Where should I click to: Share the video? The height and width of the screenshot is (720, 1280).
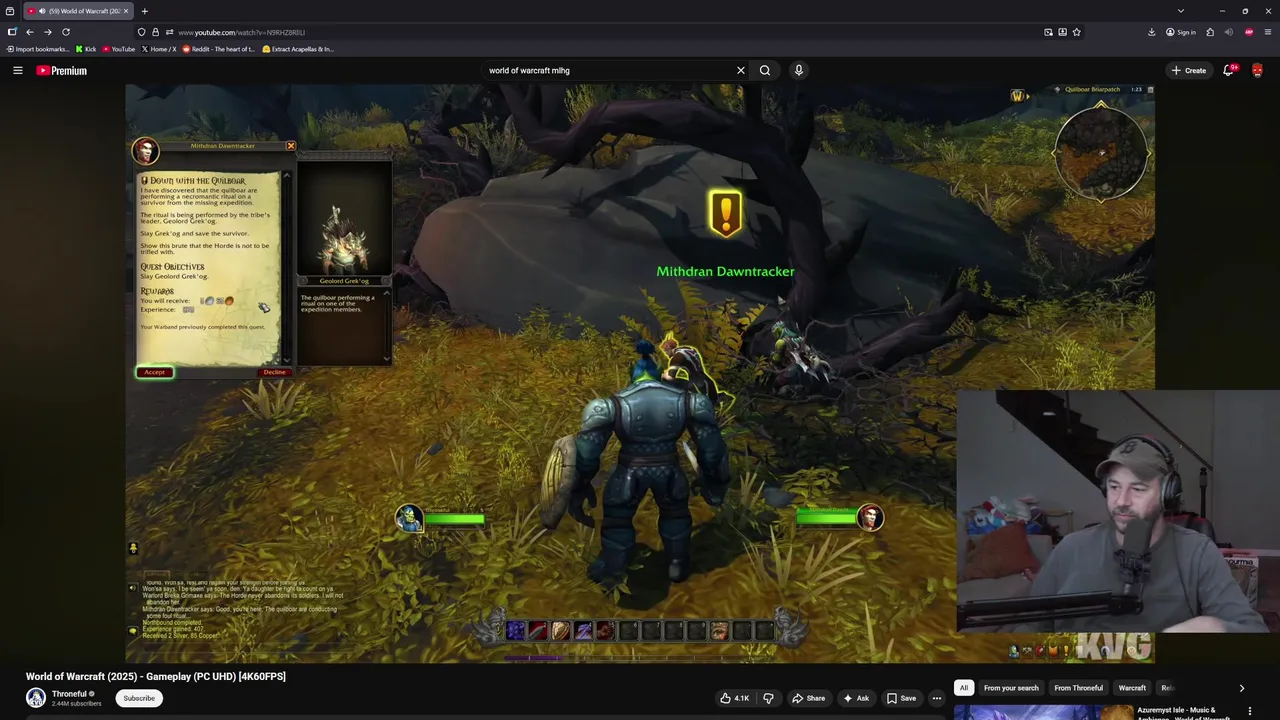808,698
